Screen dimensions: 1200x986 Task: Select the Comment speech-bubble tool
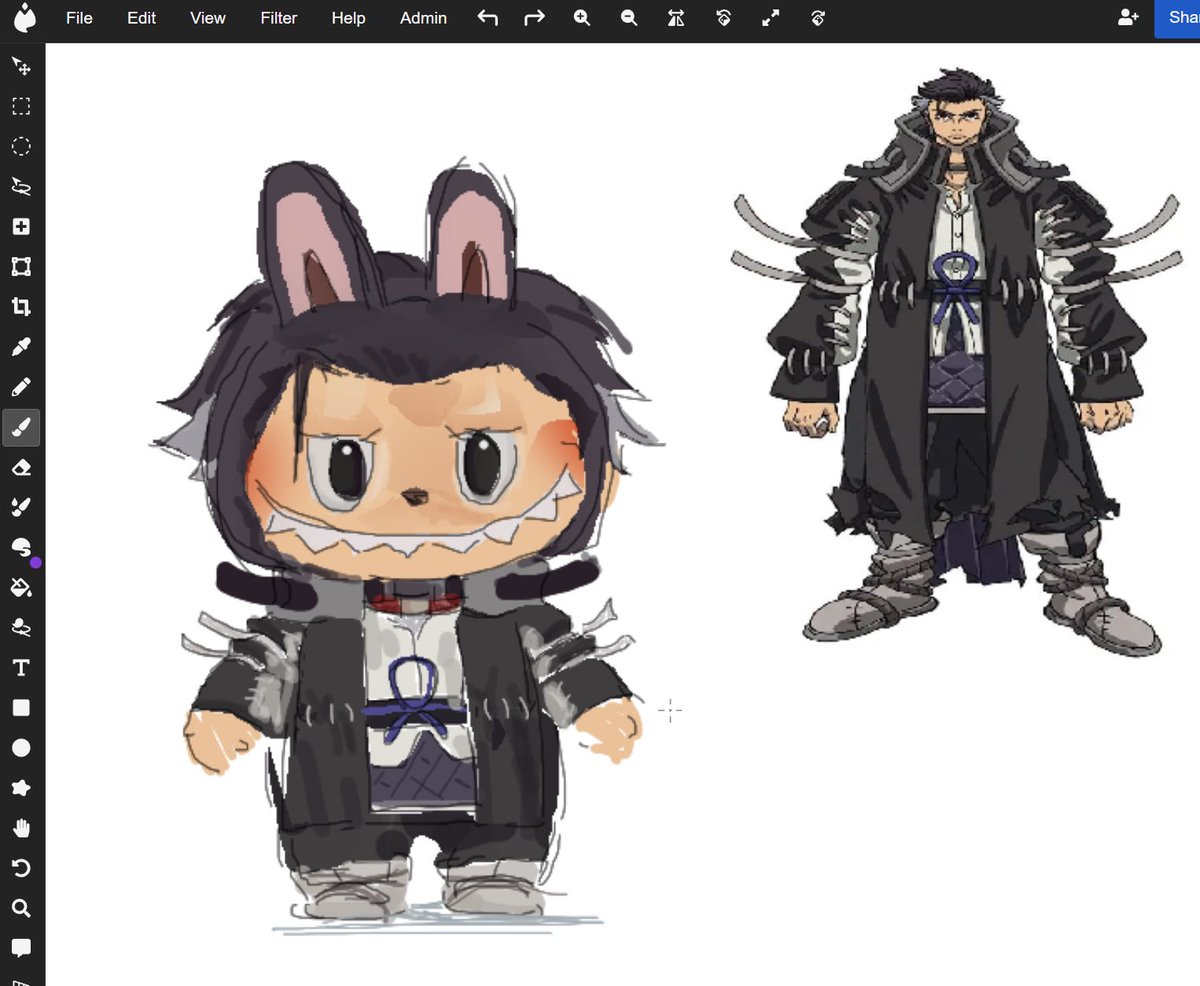point(21,947)
